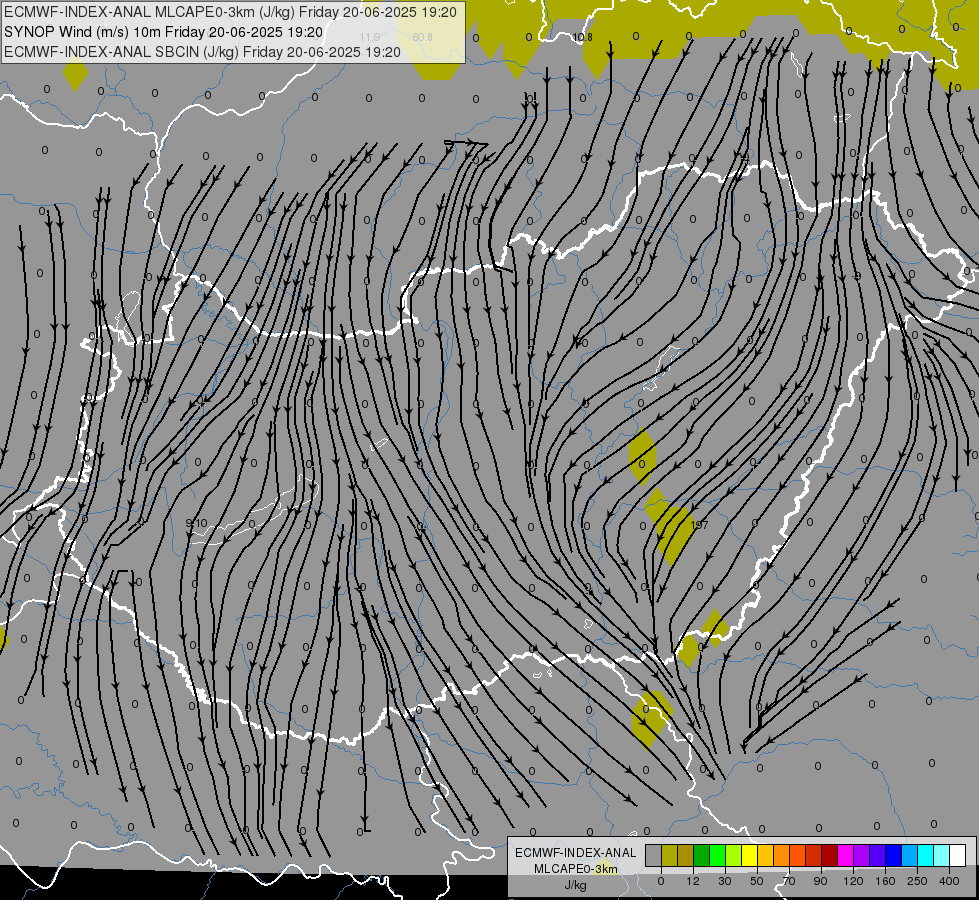Click the legend value 120
Screen dimensions: 979x900
coord(853,881)
